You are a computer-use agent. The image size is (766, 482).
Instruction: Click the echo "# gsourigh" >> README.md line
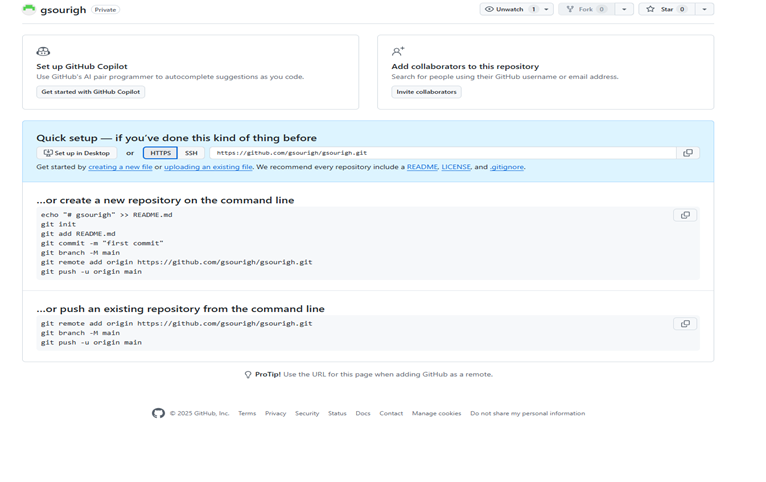106,215
